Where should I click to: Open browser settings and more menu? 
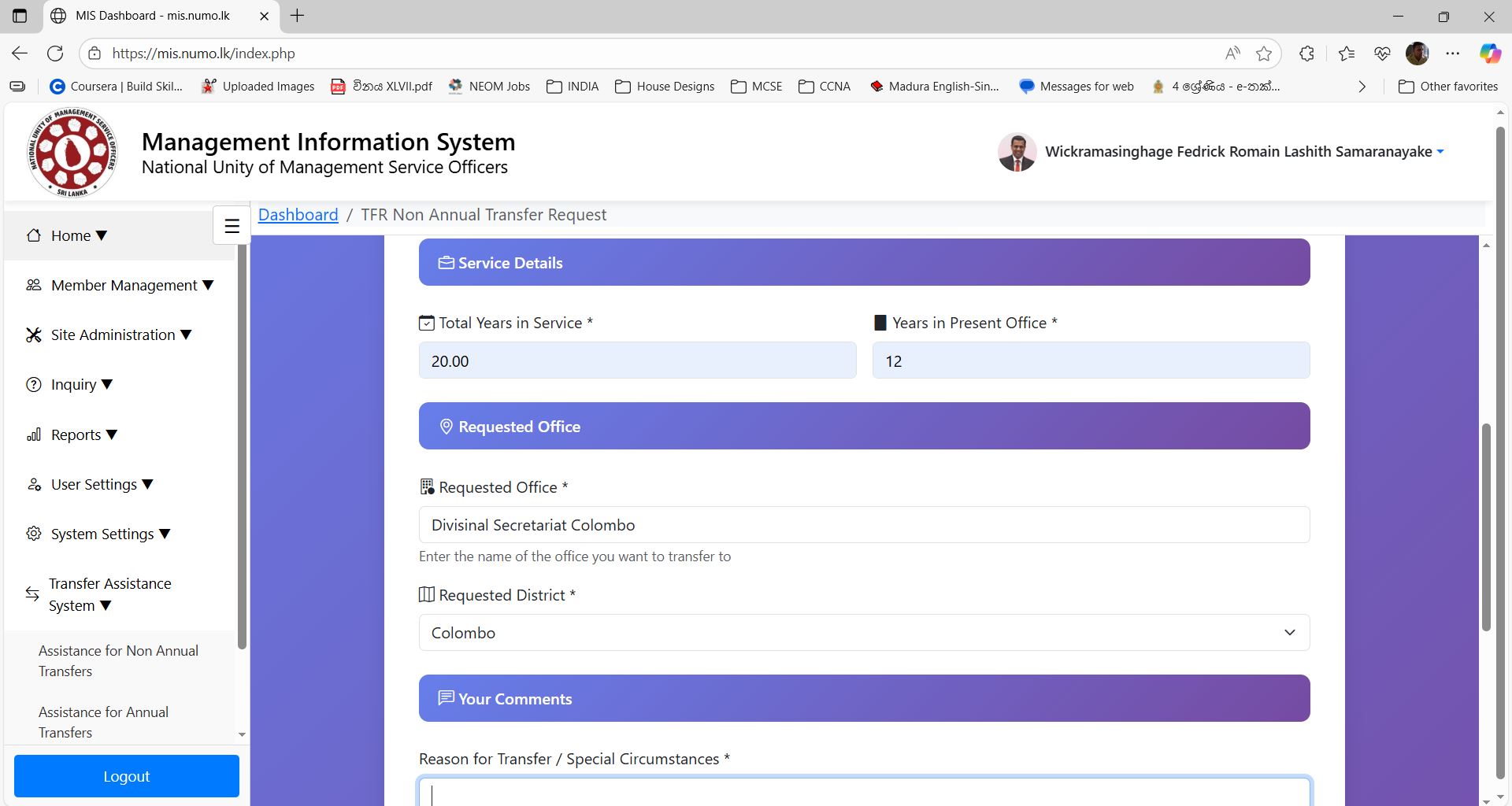1453,54
